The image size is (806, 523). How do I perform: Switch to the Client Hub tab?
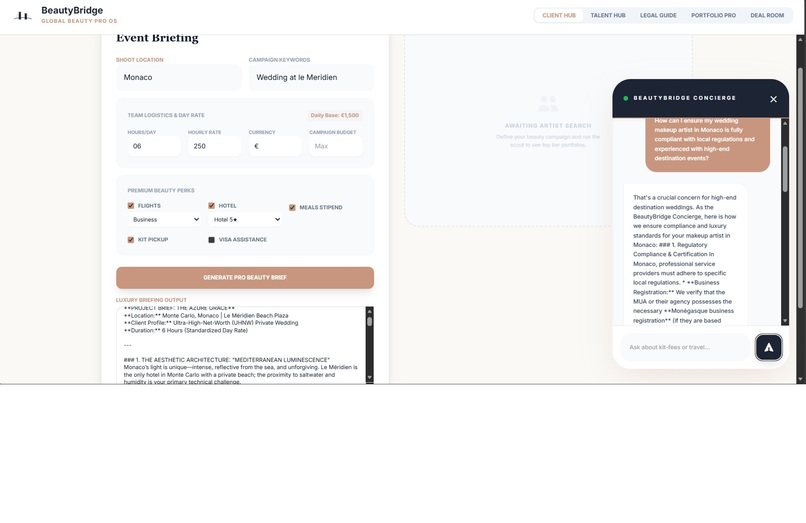(x=559, y=15)
